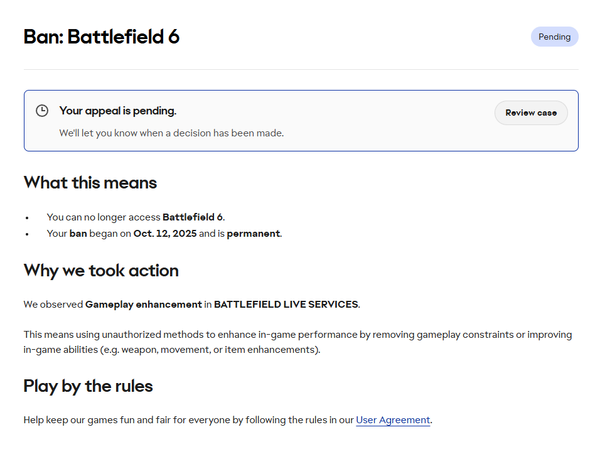
Task: Click the 'Play by the rules' heading
Action: [x=88, y=385]
